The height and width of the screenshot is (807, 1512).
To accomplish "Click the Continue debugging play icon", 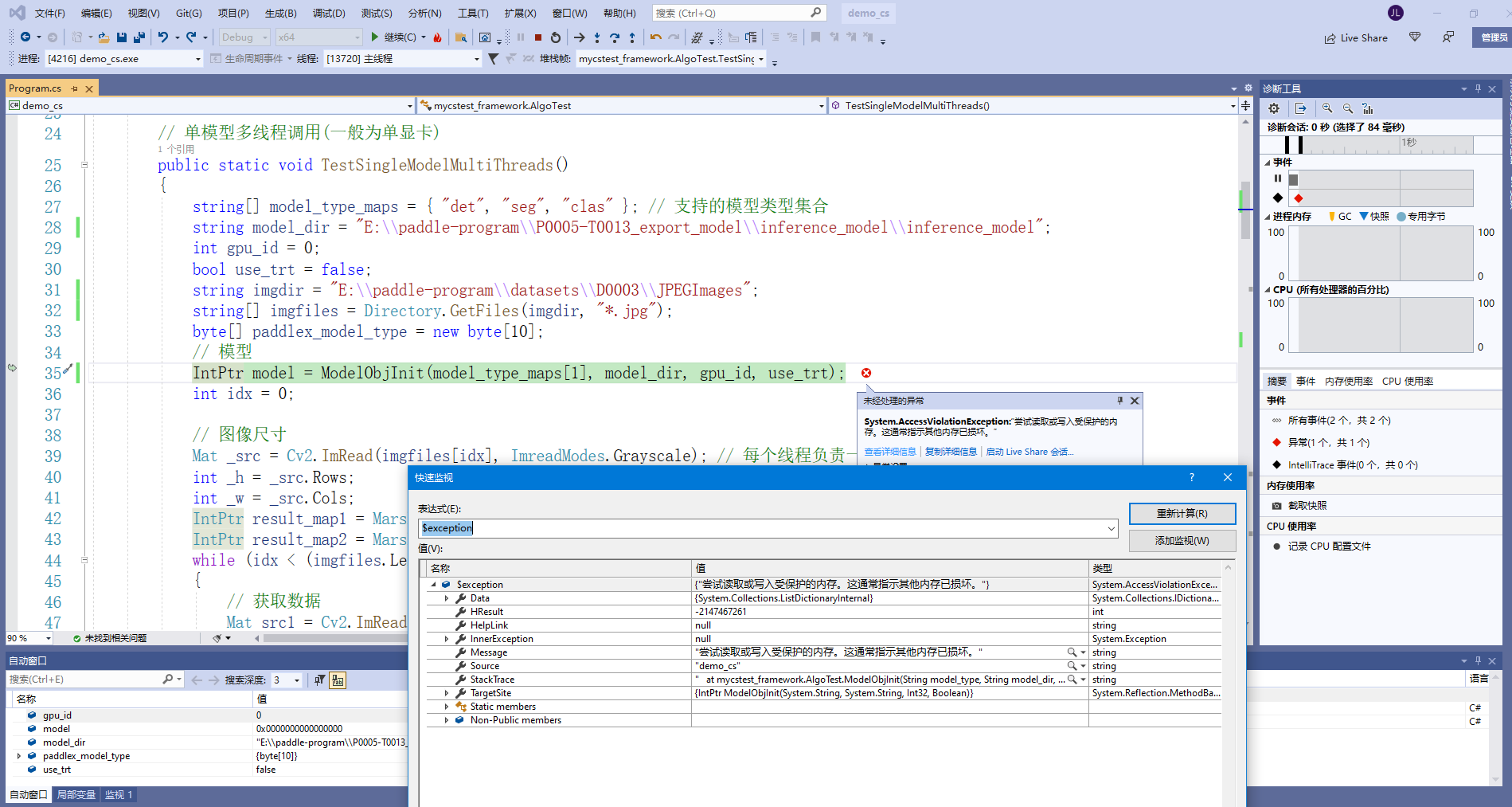I will point(375,37).
